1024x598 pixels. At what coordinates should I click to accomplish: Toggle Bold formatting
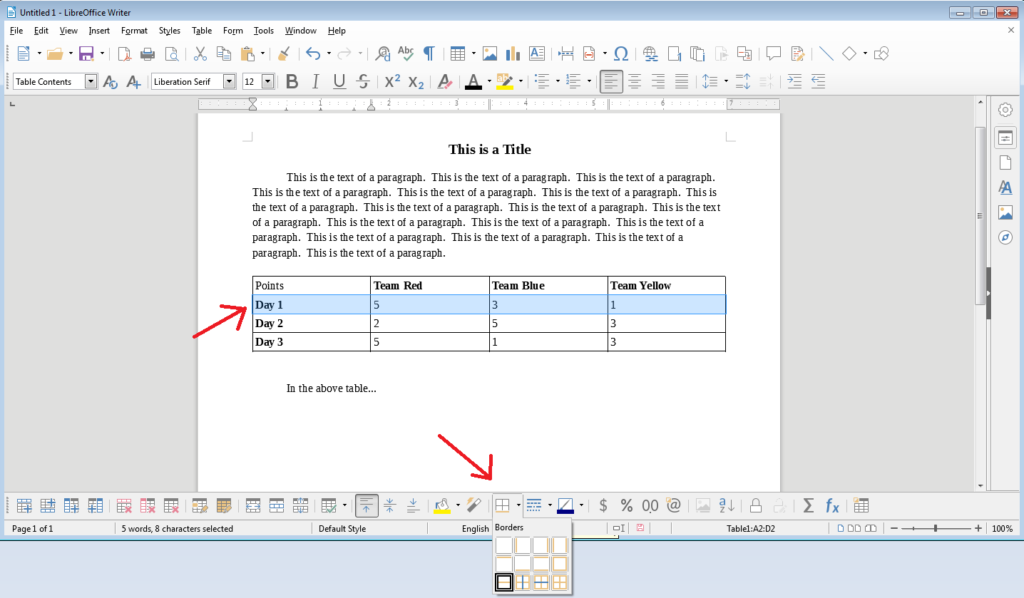[292, 82]
